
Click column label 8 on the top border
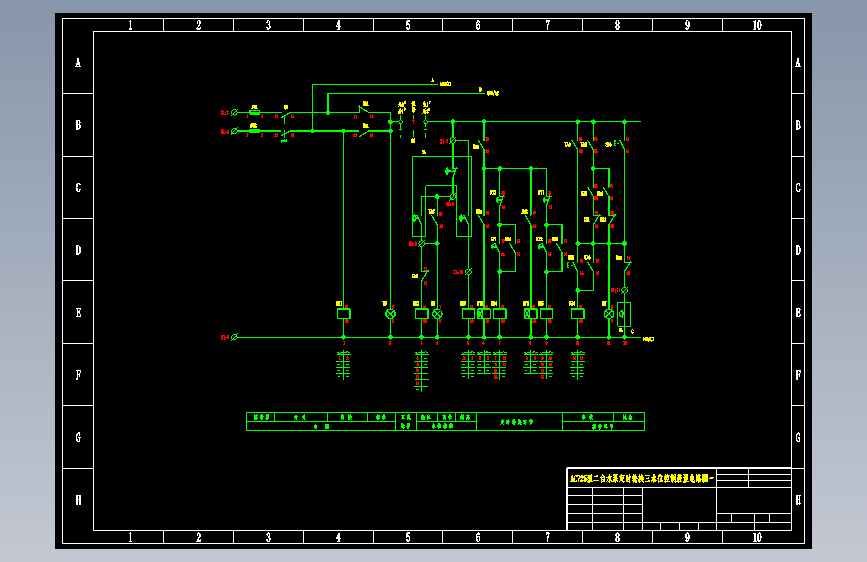click(617, 25)
